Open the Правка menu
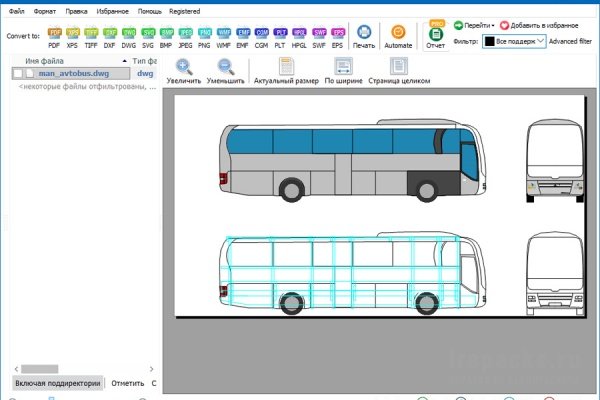The width and height of the screenshot is (600, 400). [x=76, y=11]
